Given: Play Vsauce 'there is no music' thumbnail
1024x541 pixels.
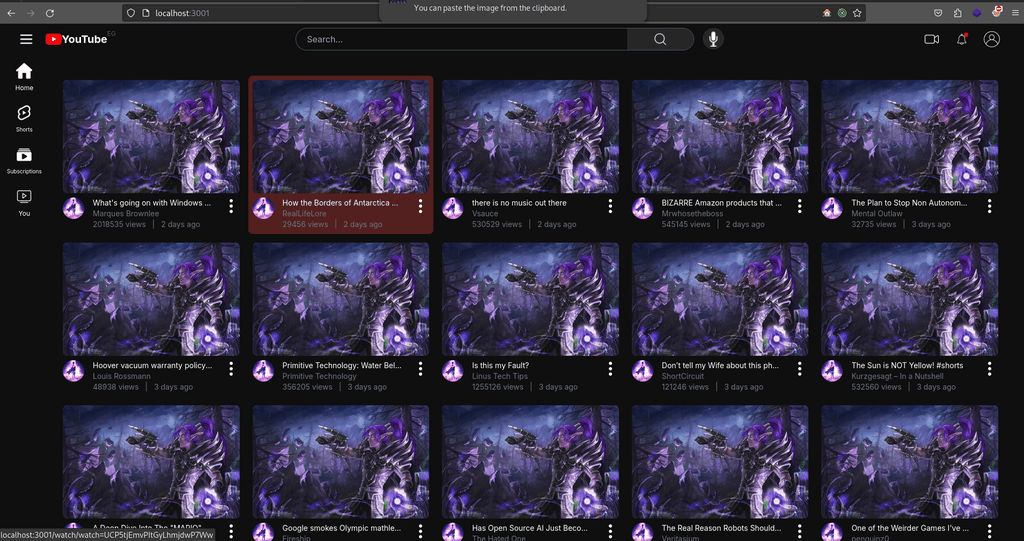Looking at the screenshot, I should point(530,137).
